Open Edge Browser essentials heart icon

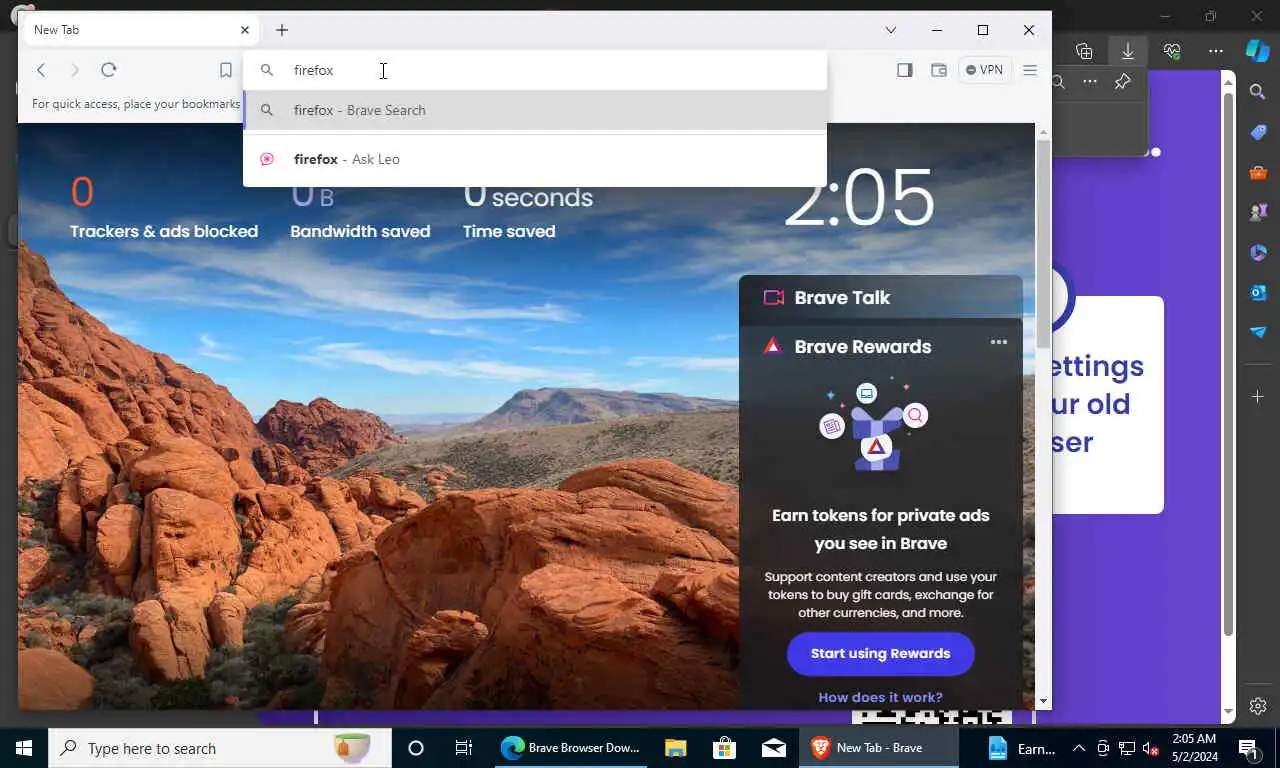tap(1172, 51)
